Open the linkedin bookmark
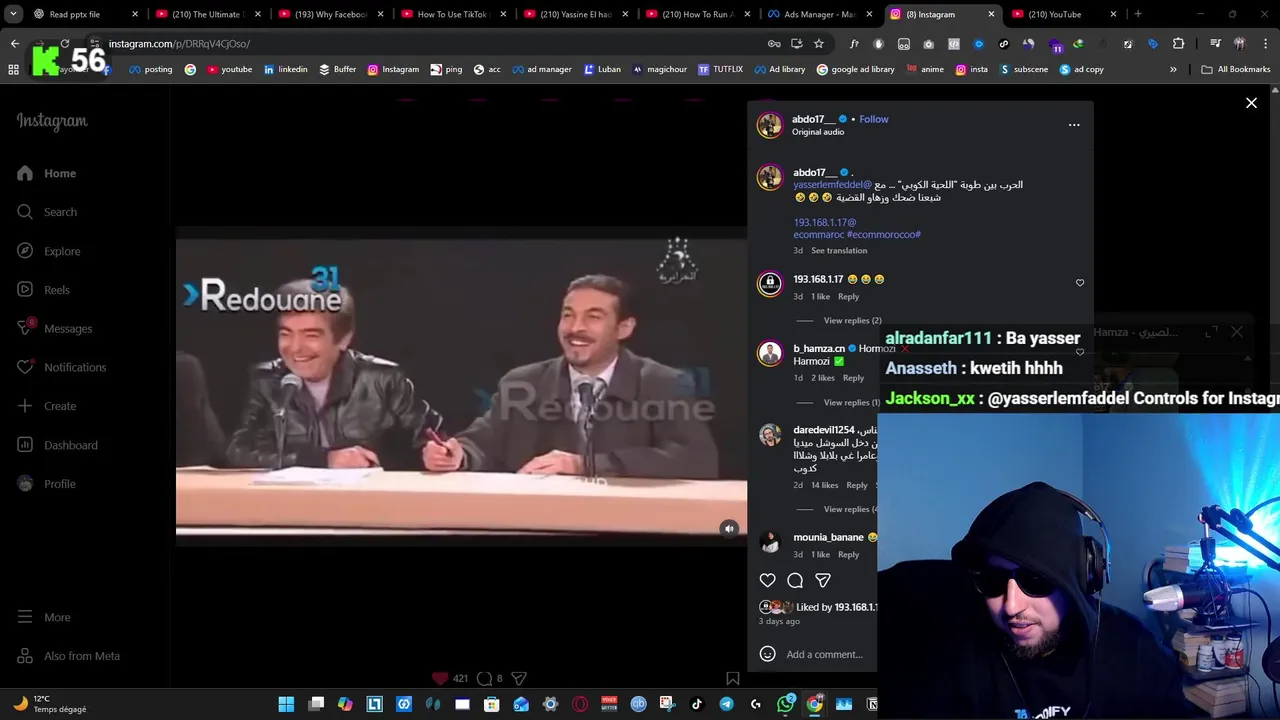Image resolution: width=1280 pixels, height=720 pixels. [286, 69]
